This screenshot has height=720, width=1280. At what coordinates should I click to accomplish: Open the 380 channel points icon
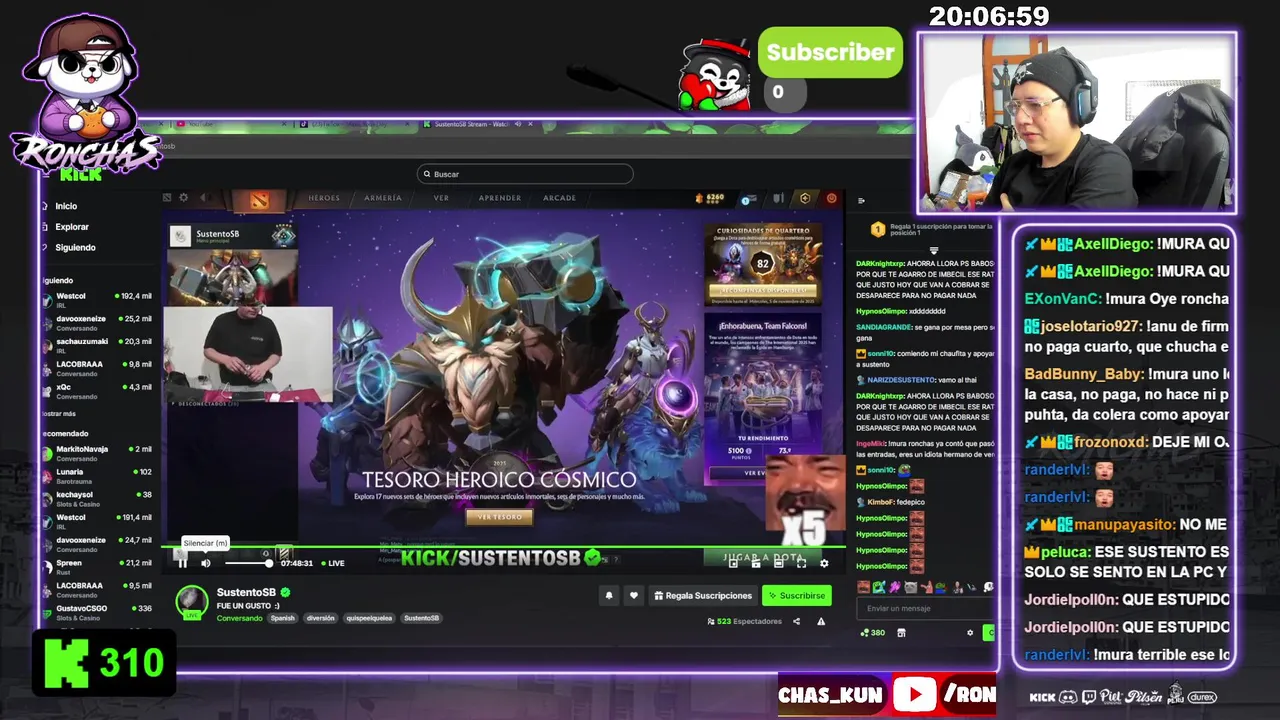(872, 632)
